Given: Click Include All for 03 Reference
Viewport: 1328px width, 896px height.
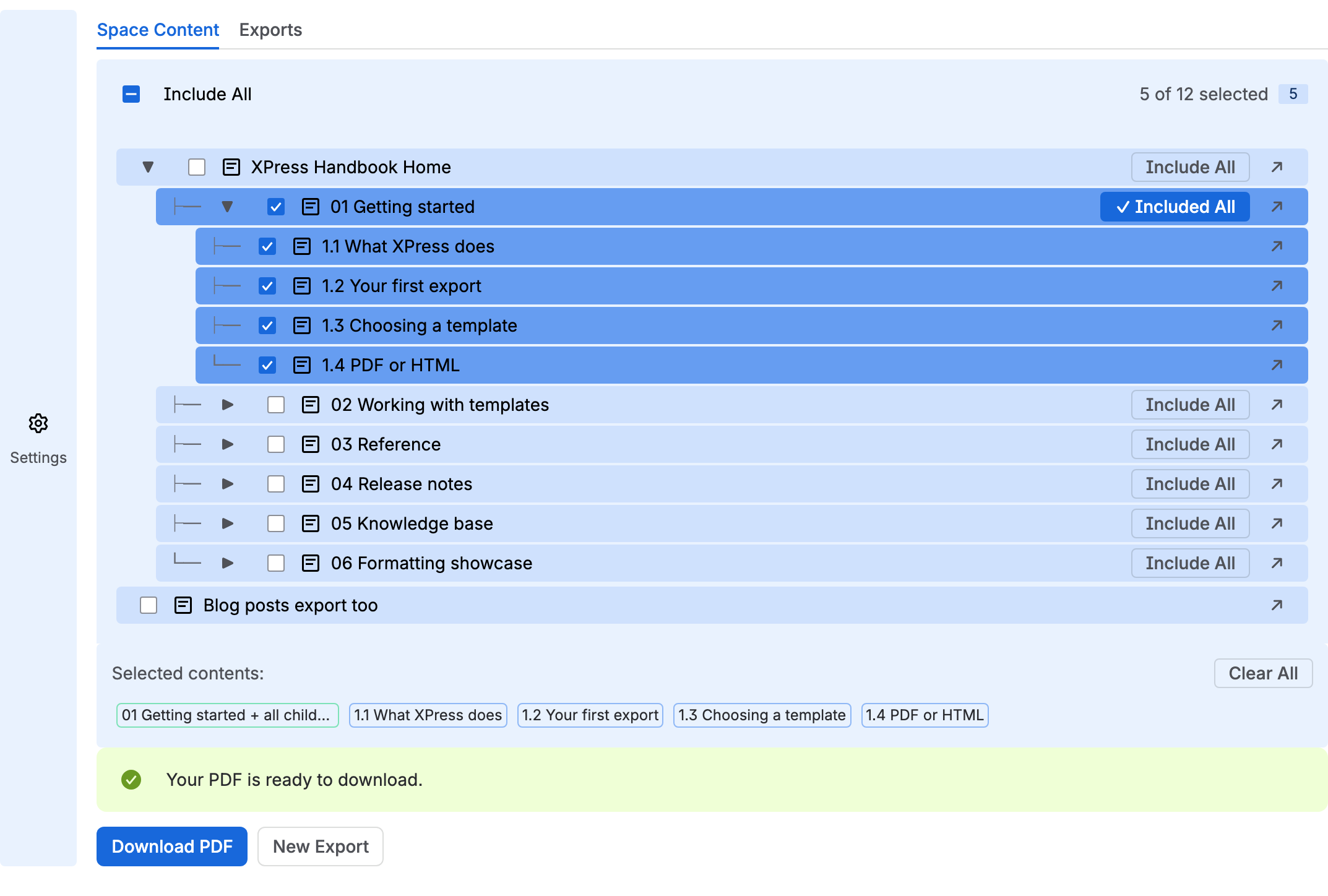Looking at the screenshot, I should [x=1190, y=444].
